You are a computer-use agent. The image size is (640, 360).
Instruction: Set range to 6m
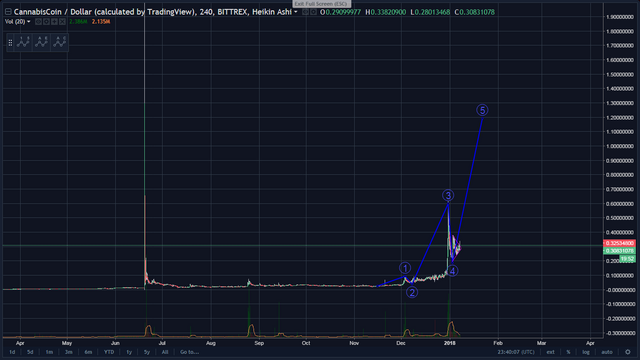click(x=88, y=352)
